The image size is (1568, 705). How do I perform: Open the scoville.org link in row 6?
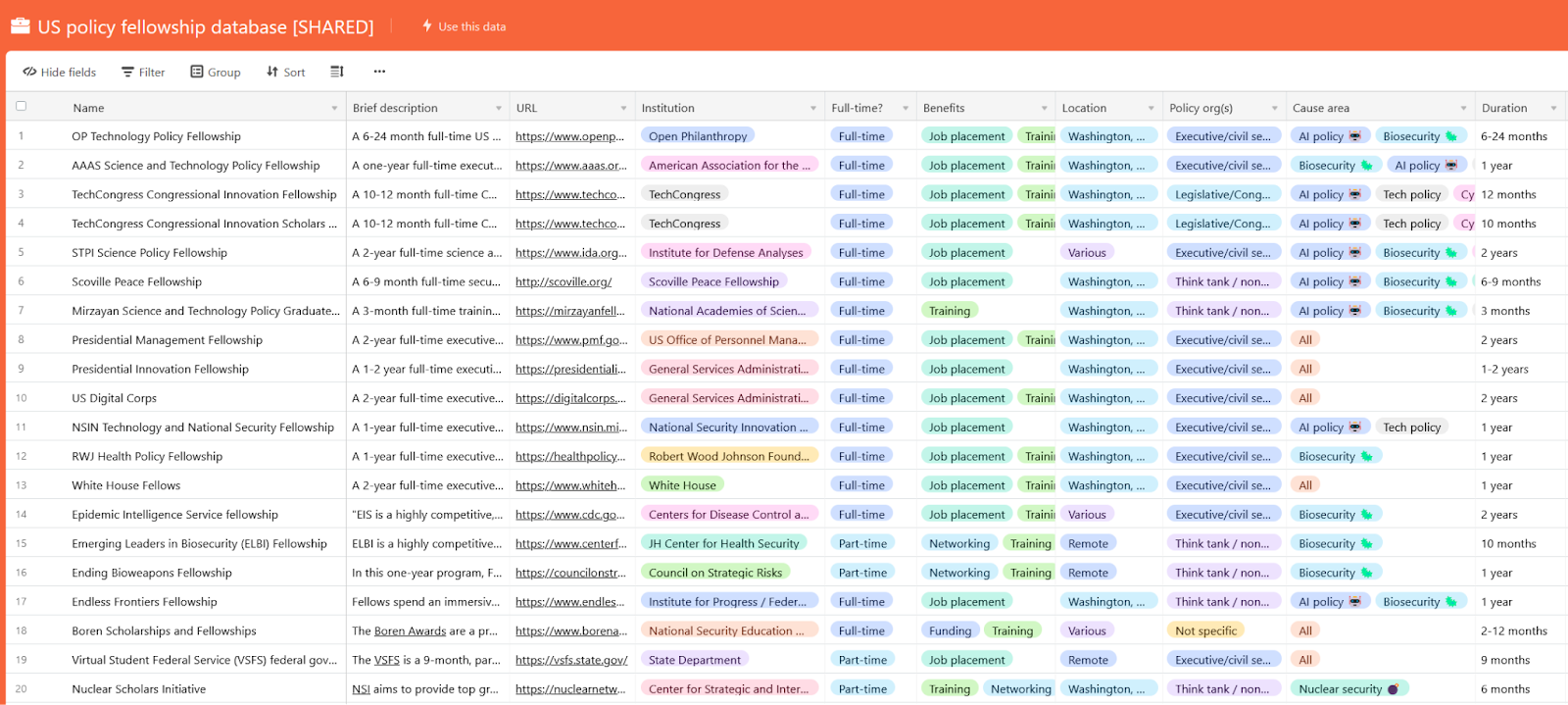(x=563, y=281)
